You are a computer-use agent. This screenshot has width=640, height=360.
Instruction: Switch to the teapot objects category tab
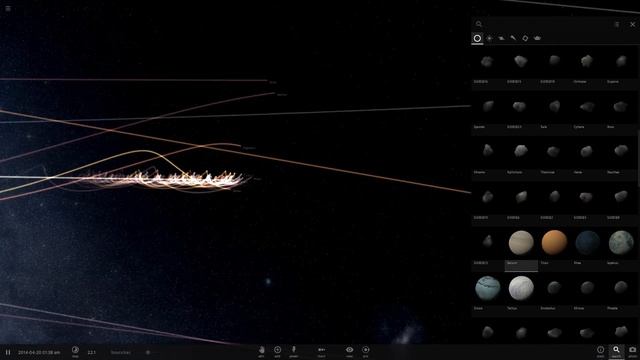pyautogui.click(x=538, y=38)
